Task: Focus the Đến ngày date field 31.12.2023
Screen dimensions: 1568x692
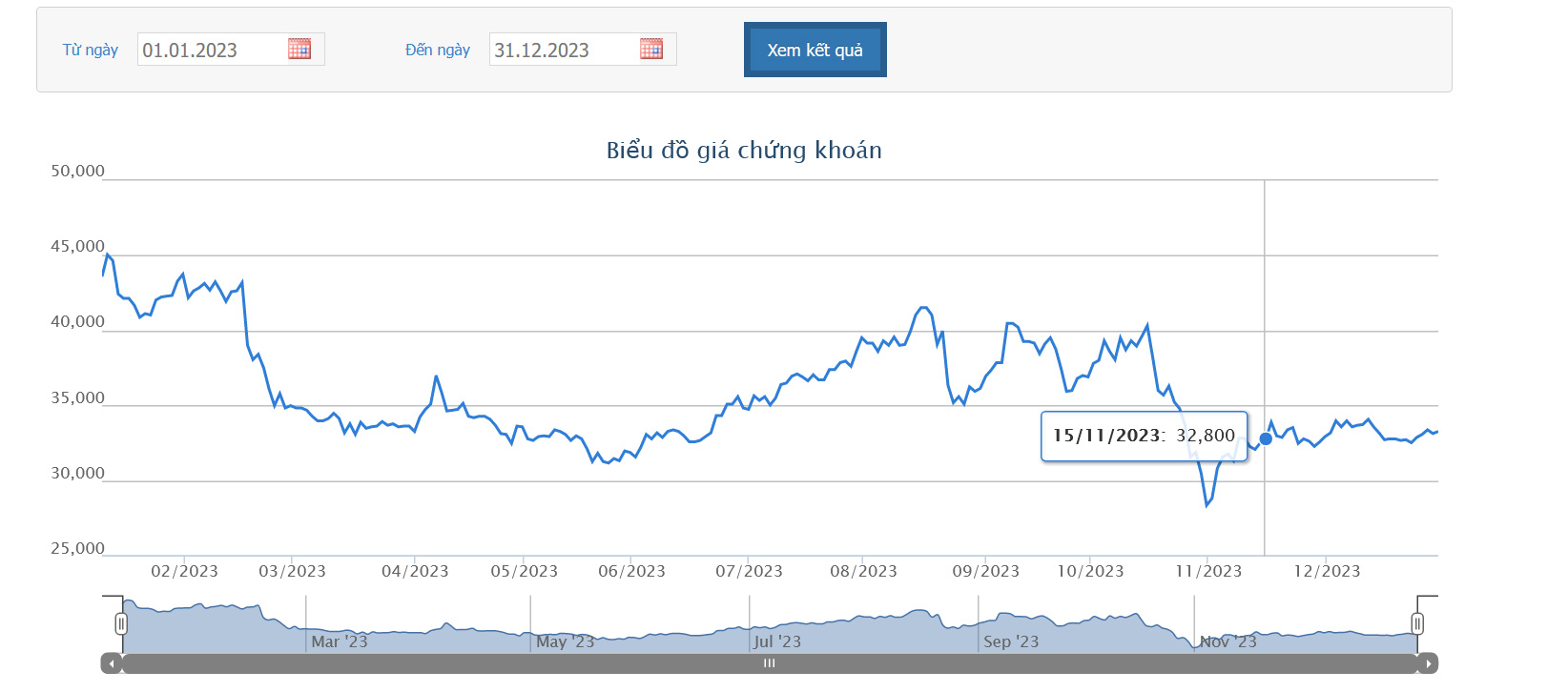Action: 562,51
